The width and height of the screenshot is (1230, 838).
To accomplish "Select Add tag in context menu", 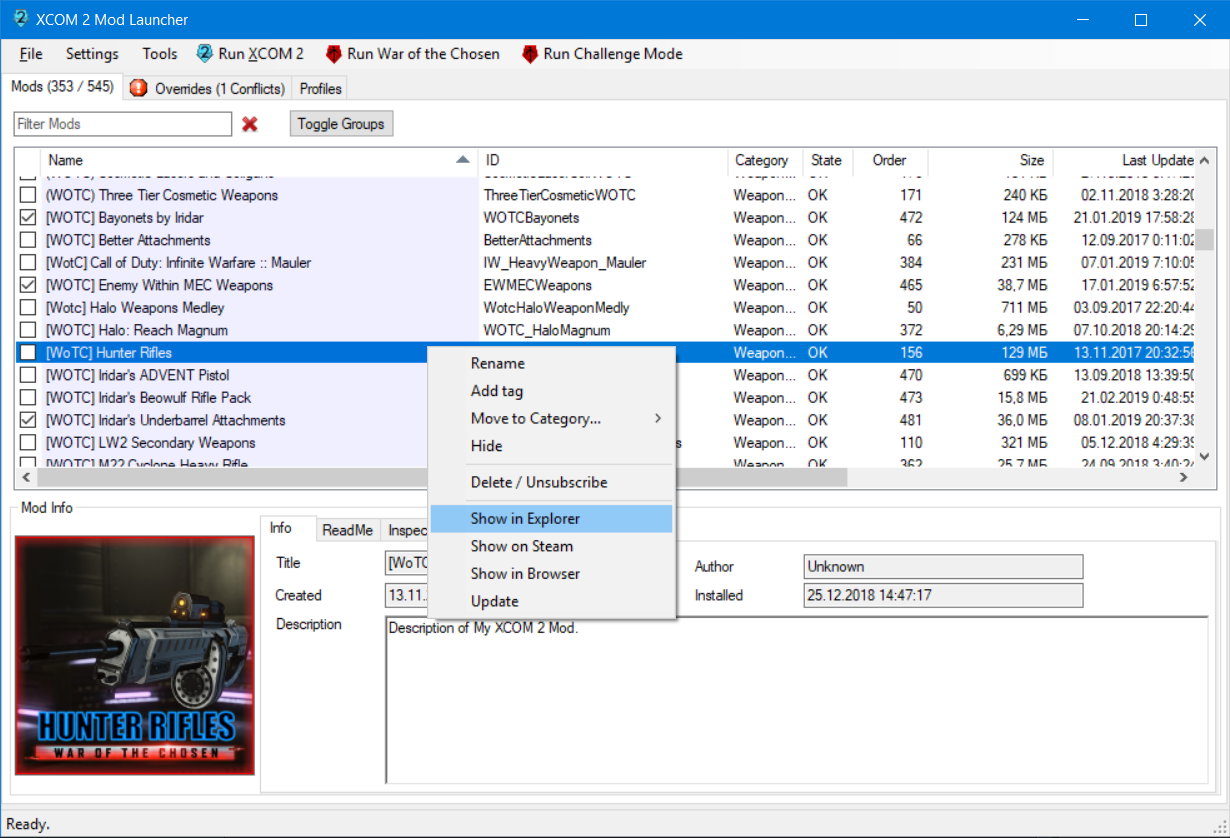I will [552, 391].
